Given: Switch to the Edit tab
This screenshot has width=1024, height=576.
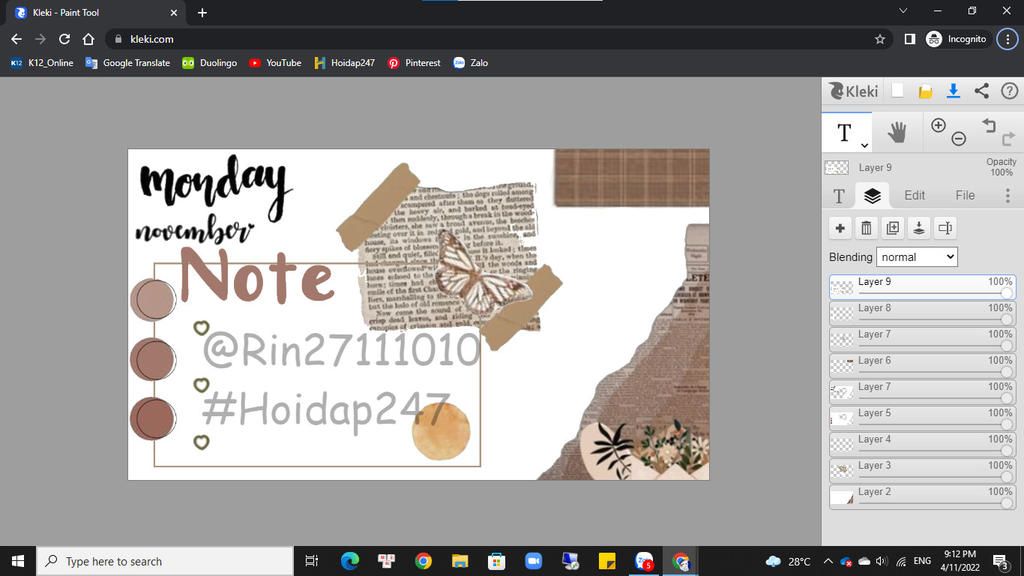Looking at the screenshot, I should (x=914, y=195).
